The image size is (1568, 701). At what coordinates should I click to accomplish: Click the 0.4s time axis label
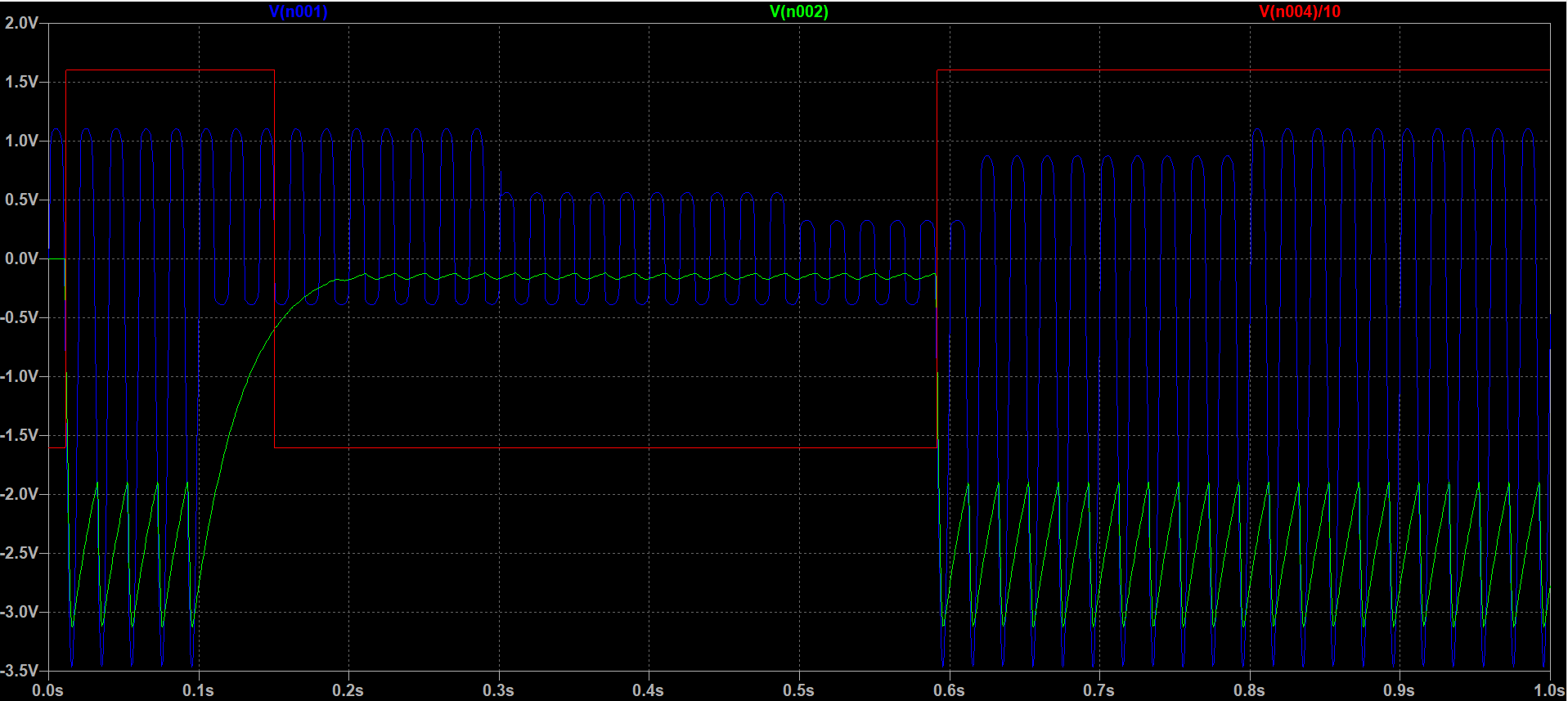[648, 690]
